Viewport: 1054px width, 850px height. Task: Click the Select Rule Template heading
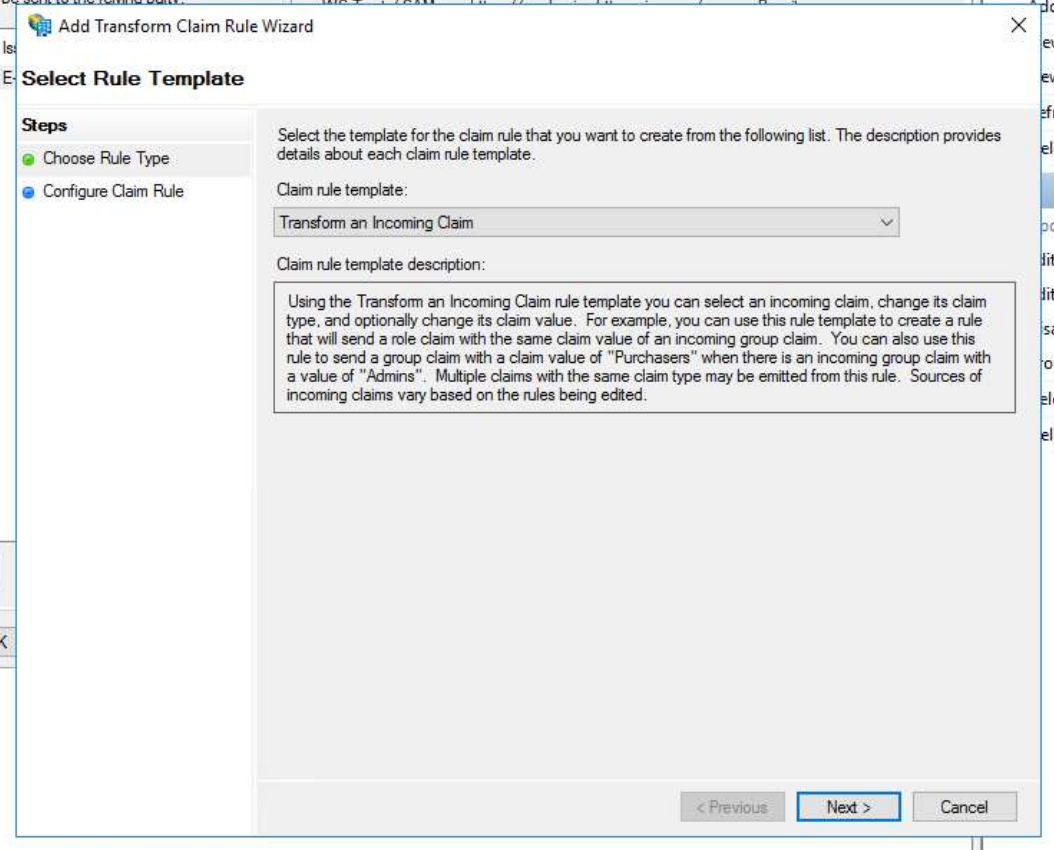(132, 78)
